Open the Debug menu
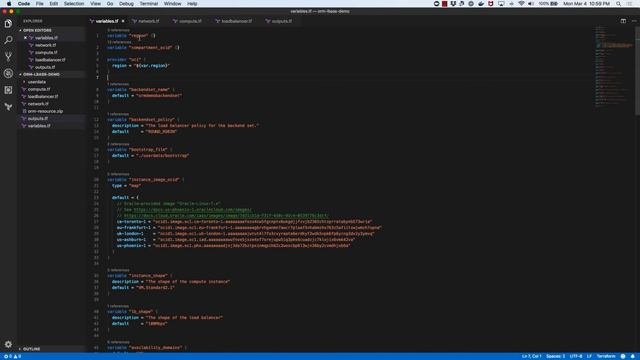This screenshot has width=640, height=360. tap(126, 4)
